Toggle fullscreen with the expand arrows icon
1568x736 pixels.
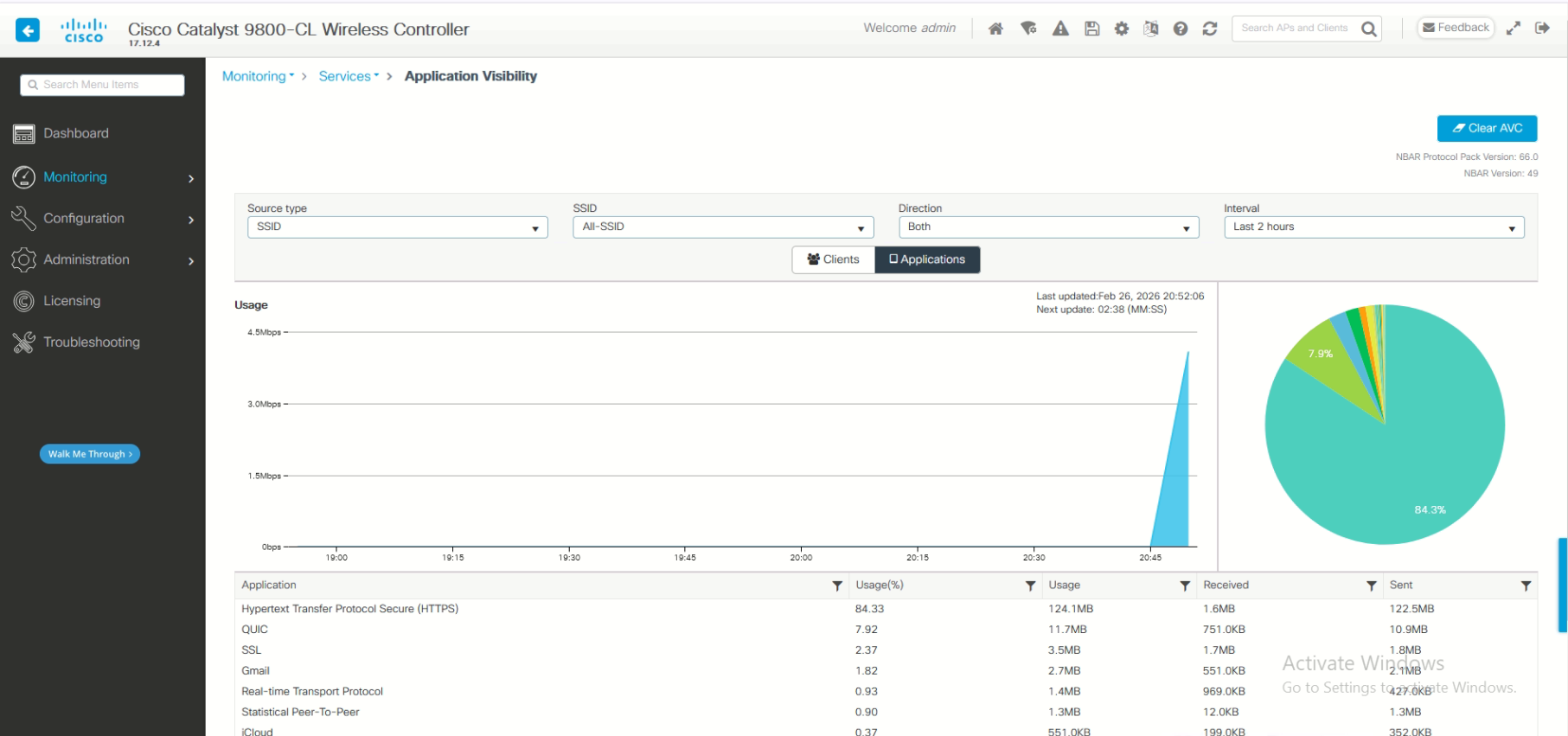point(1513,28)
